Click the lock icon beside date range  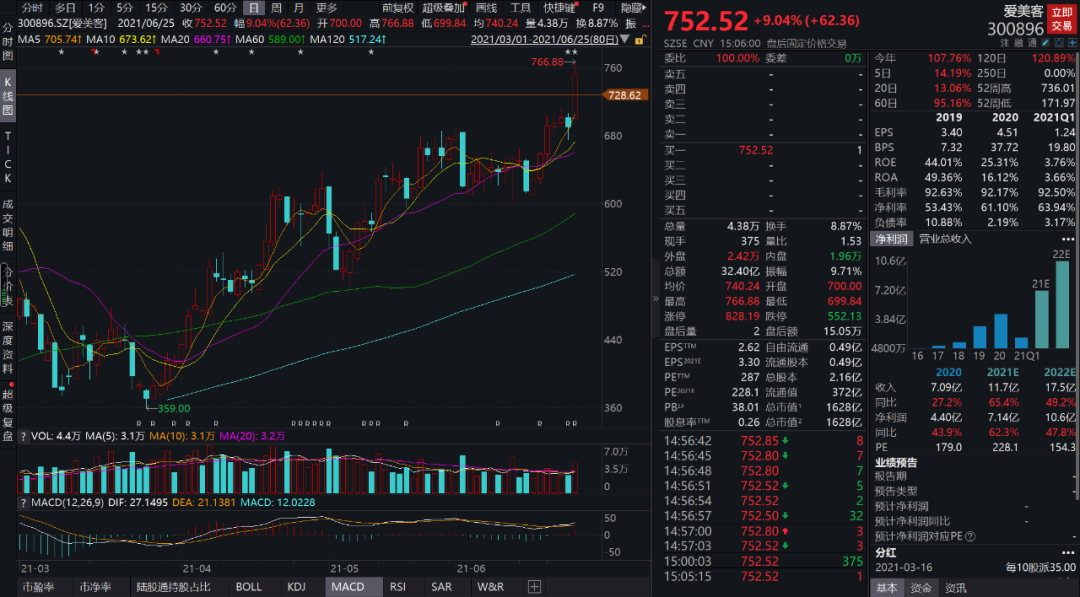point(640,40)
